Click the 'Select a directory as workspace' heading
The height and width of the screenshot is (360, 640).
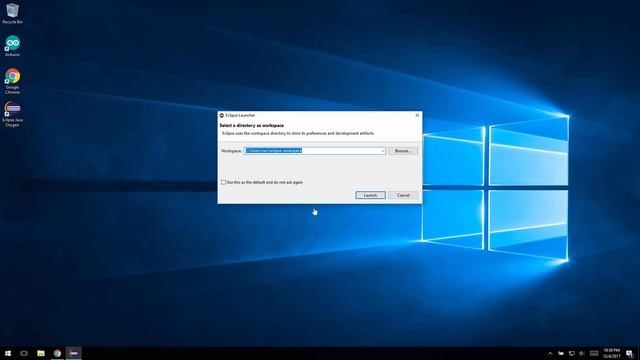tap(251, 125)
